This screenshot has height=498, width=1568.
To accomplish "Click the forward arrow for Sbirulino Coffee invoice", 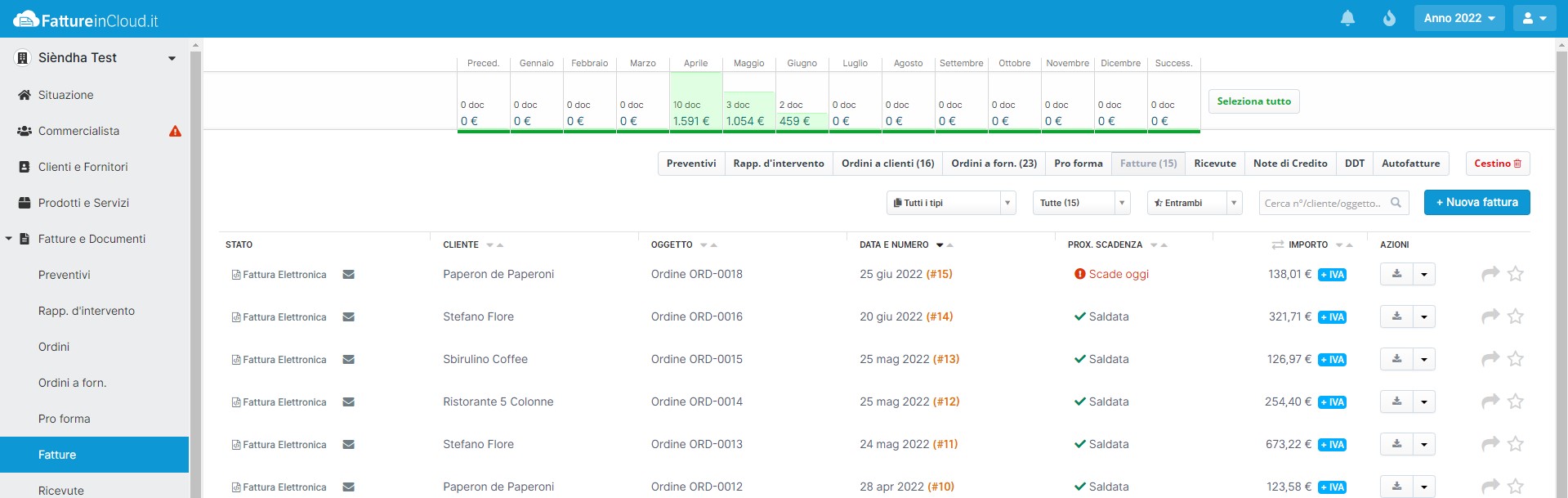I will tap(1490, 359).
